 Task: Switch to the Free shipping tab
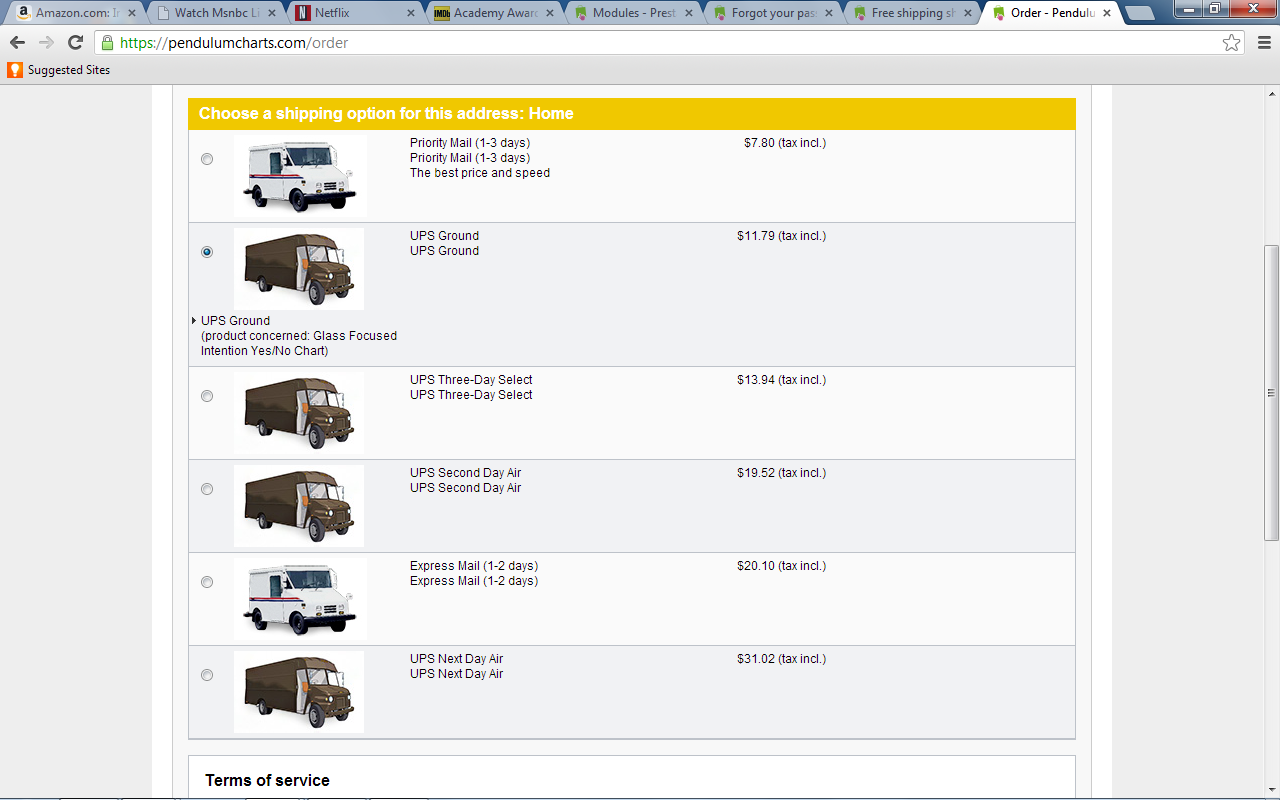(x=912, y=13)
